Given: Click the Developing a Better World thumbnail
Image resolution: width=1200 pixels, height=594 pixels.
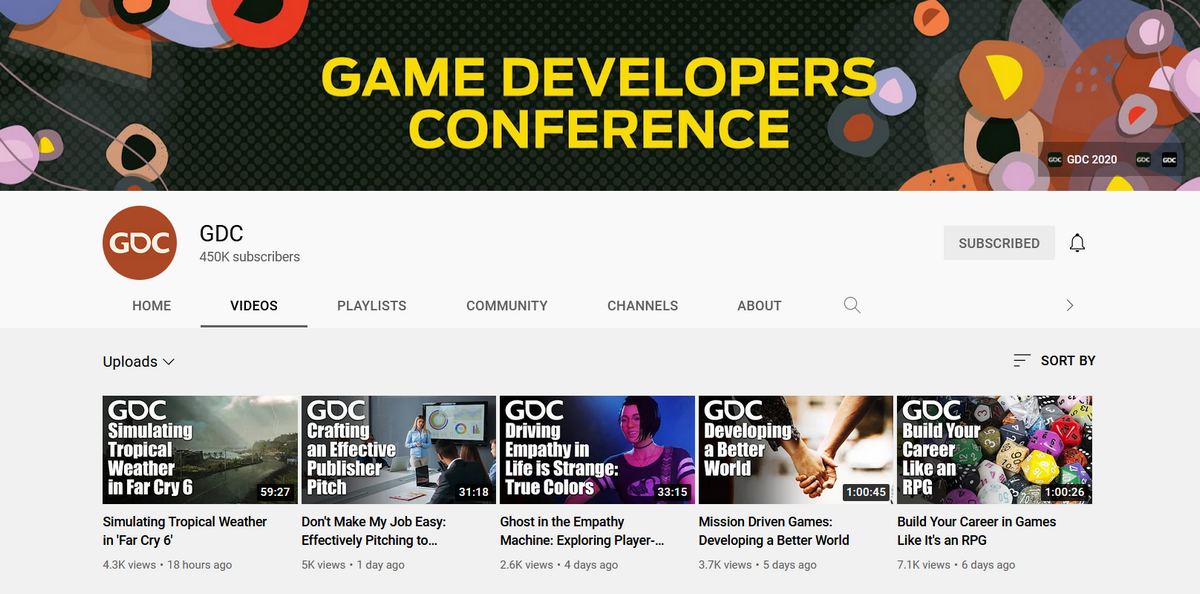Looking at the screenshot, I should pyautogui.click(x=795, y=450).
